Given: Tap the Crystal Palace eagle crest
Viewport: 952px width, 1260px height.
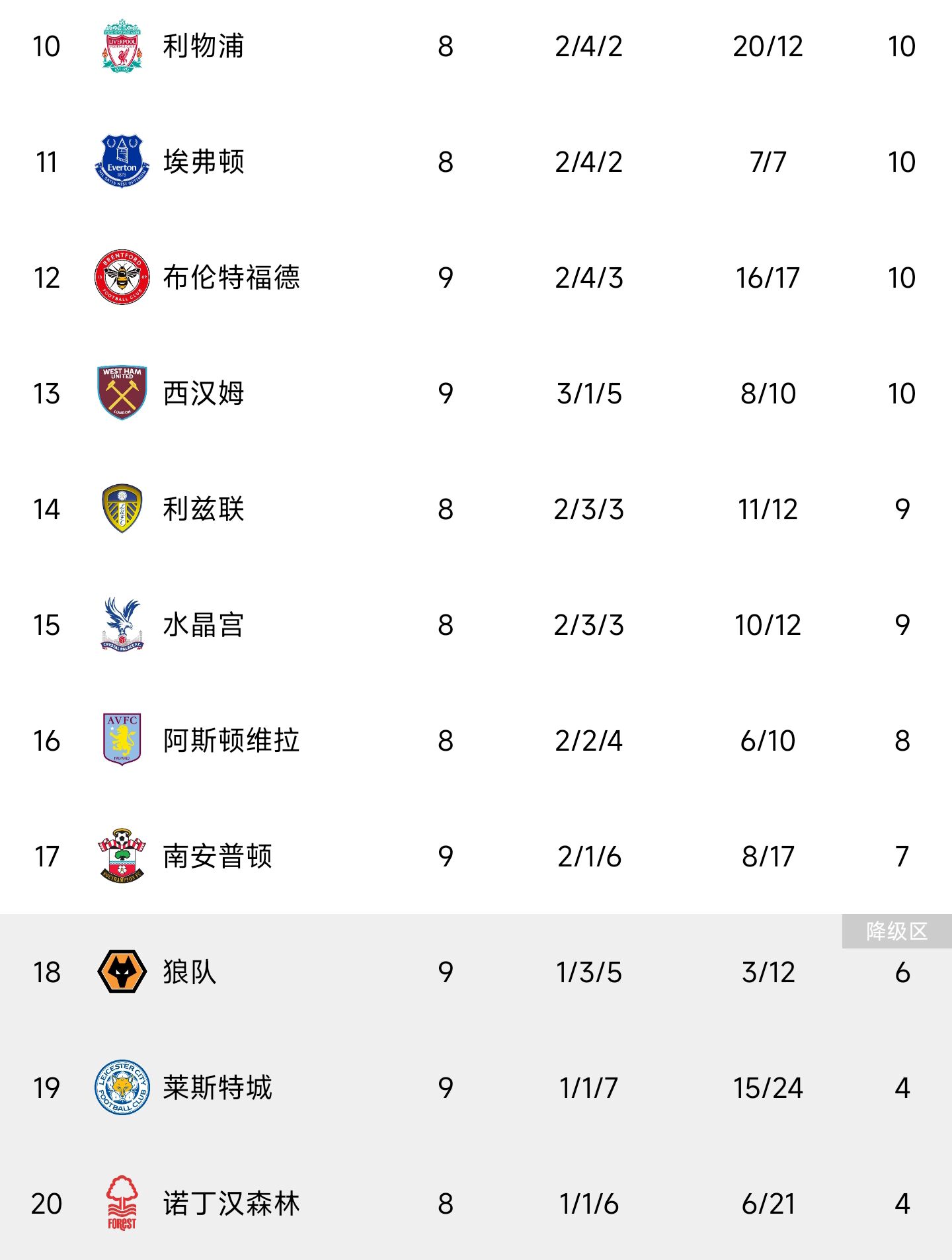Looking at the screenshot, I should pos(122,624).
